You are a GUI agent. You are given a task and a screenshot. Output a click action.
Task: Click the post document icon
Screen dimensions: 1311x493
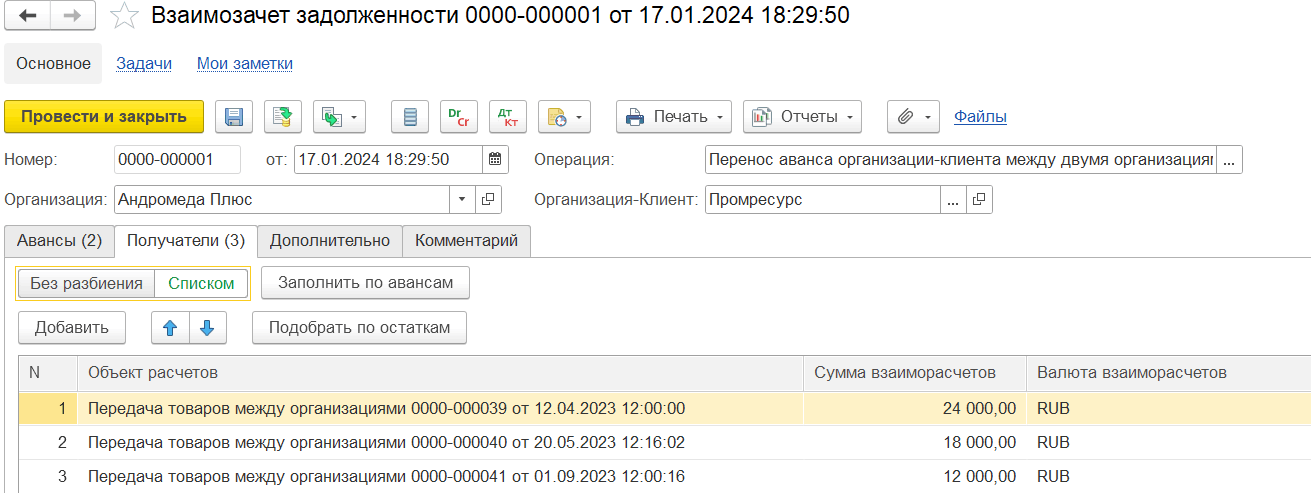283,117
